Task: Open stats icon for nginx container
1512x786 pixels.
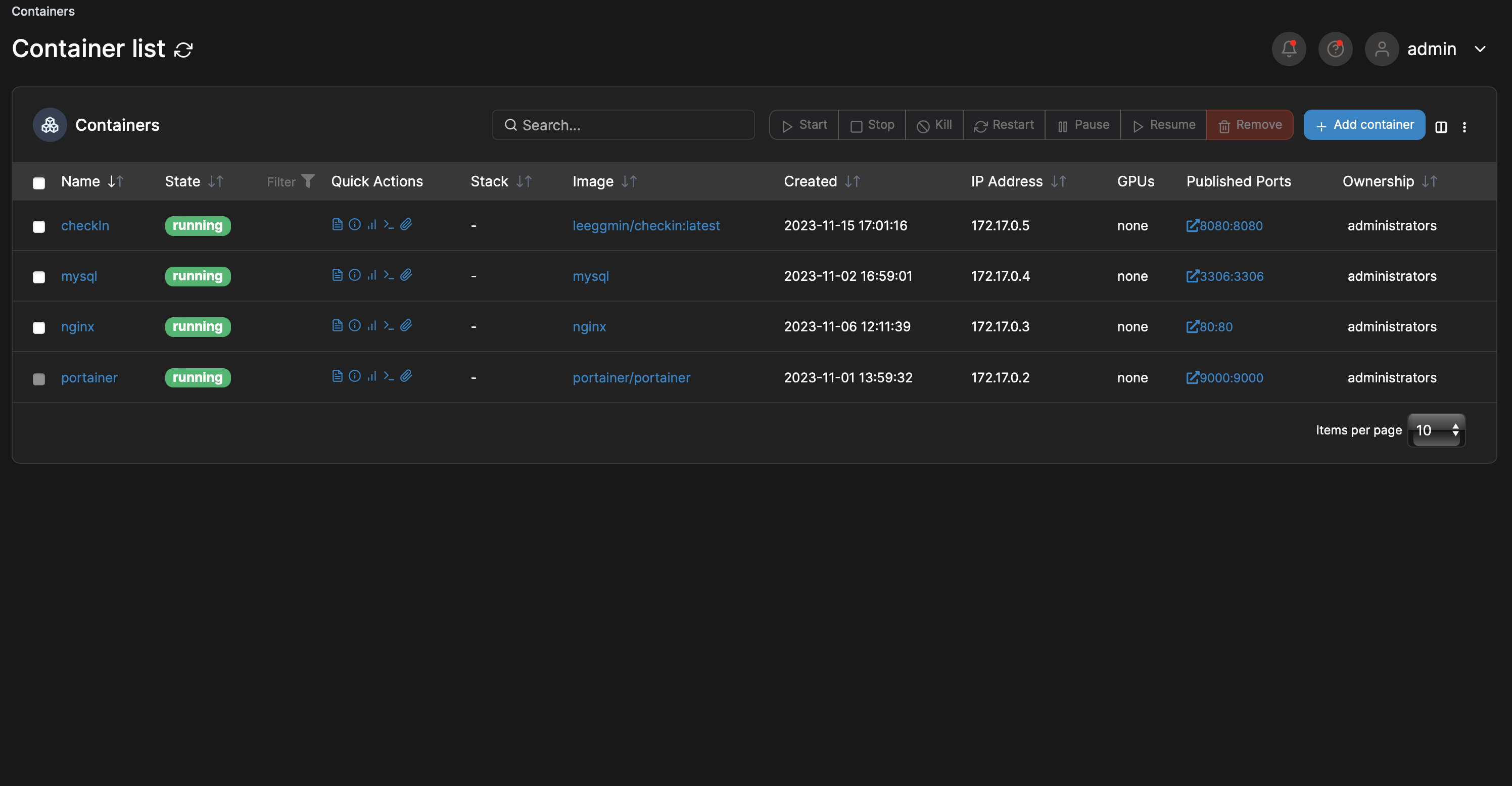Action: [x=371, y=325]
